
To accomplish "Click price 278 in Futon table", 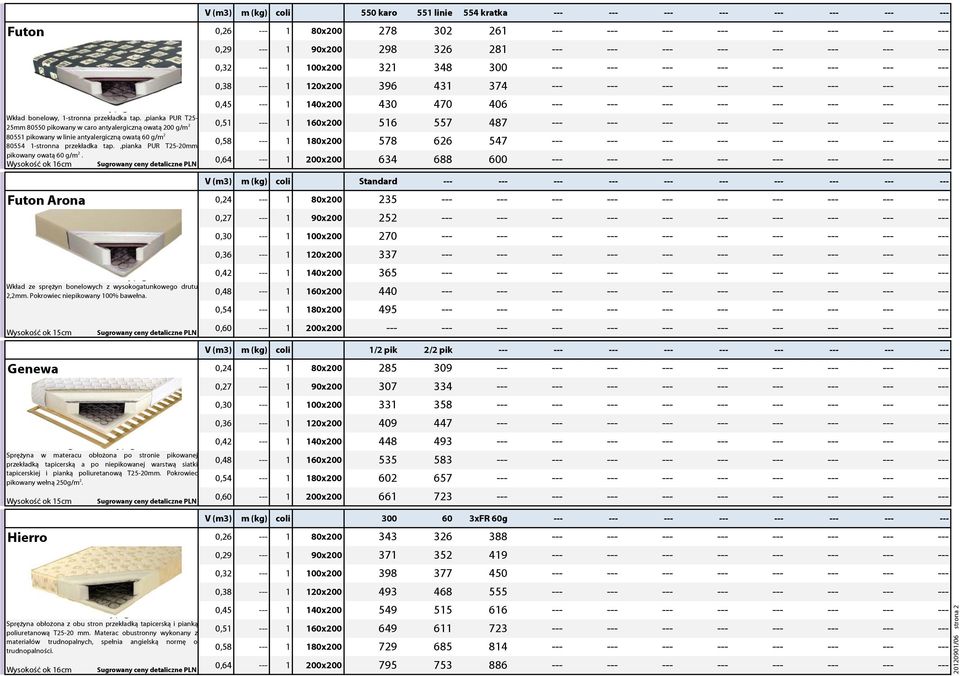I will 388,31.
